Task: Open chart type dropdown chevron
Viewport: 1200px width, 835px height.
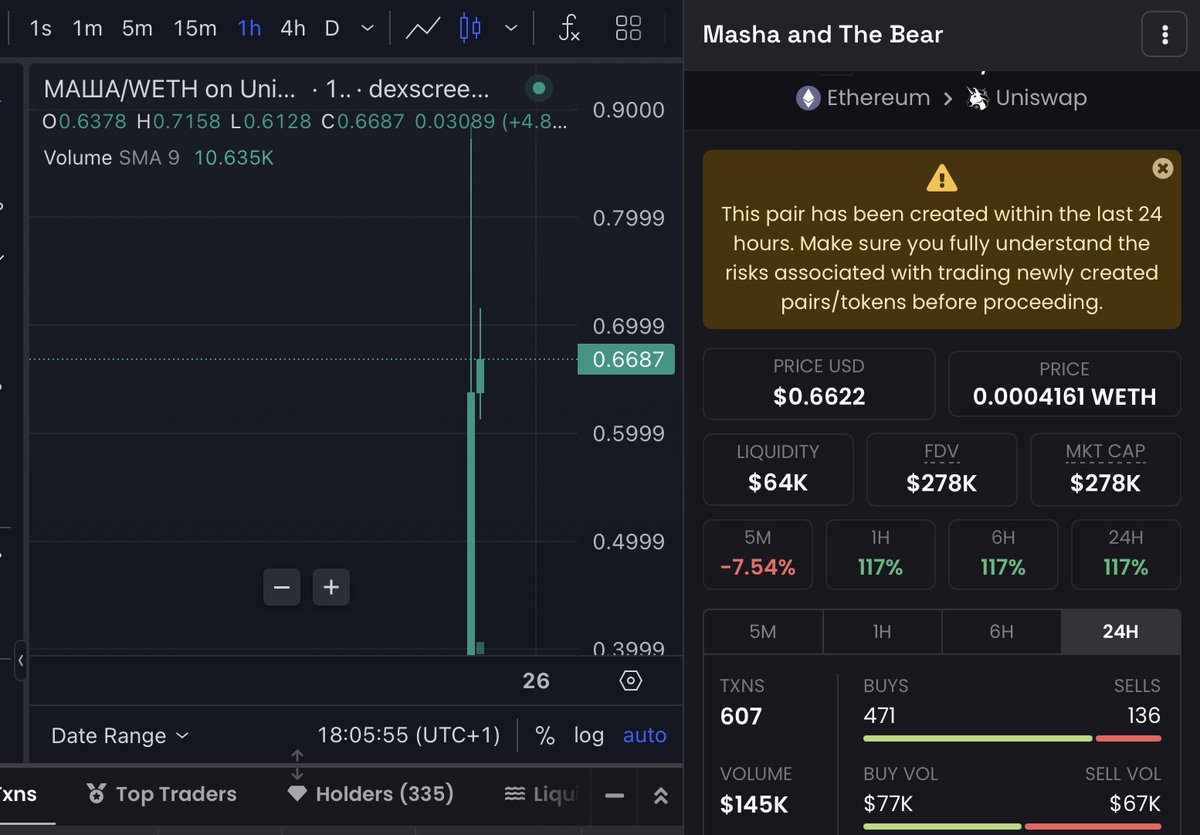Action: [x=511, y=28]
